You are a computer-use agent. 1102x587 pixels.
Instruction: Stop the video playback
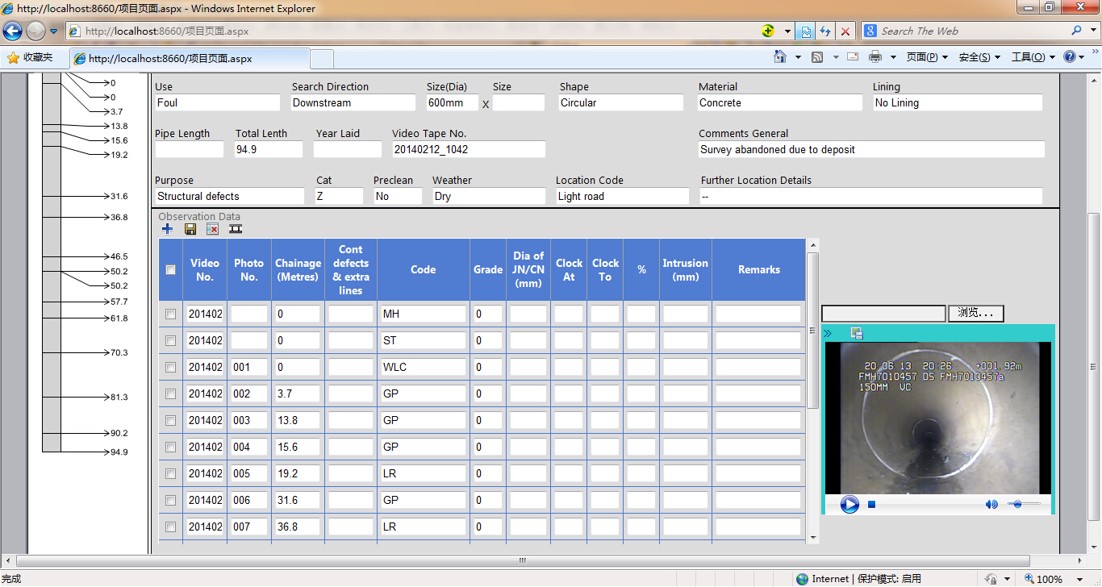click(x=872, y=505)
